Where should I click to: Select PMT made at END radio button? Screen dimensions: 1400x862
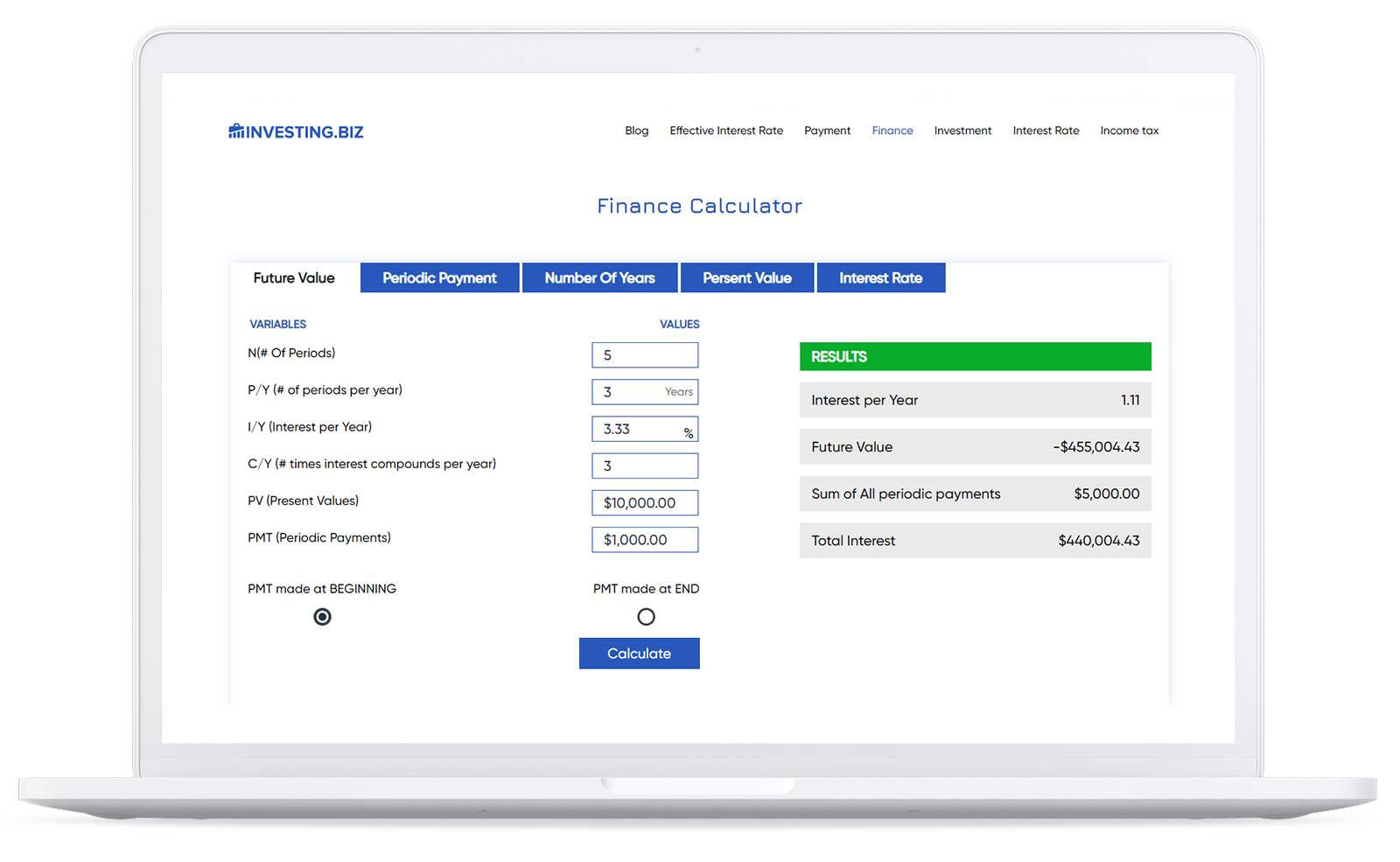(x=646, y=617)
